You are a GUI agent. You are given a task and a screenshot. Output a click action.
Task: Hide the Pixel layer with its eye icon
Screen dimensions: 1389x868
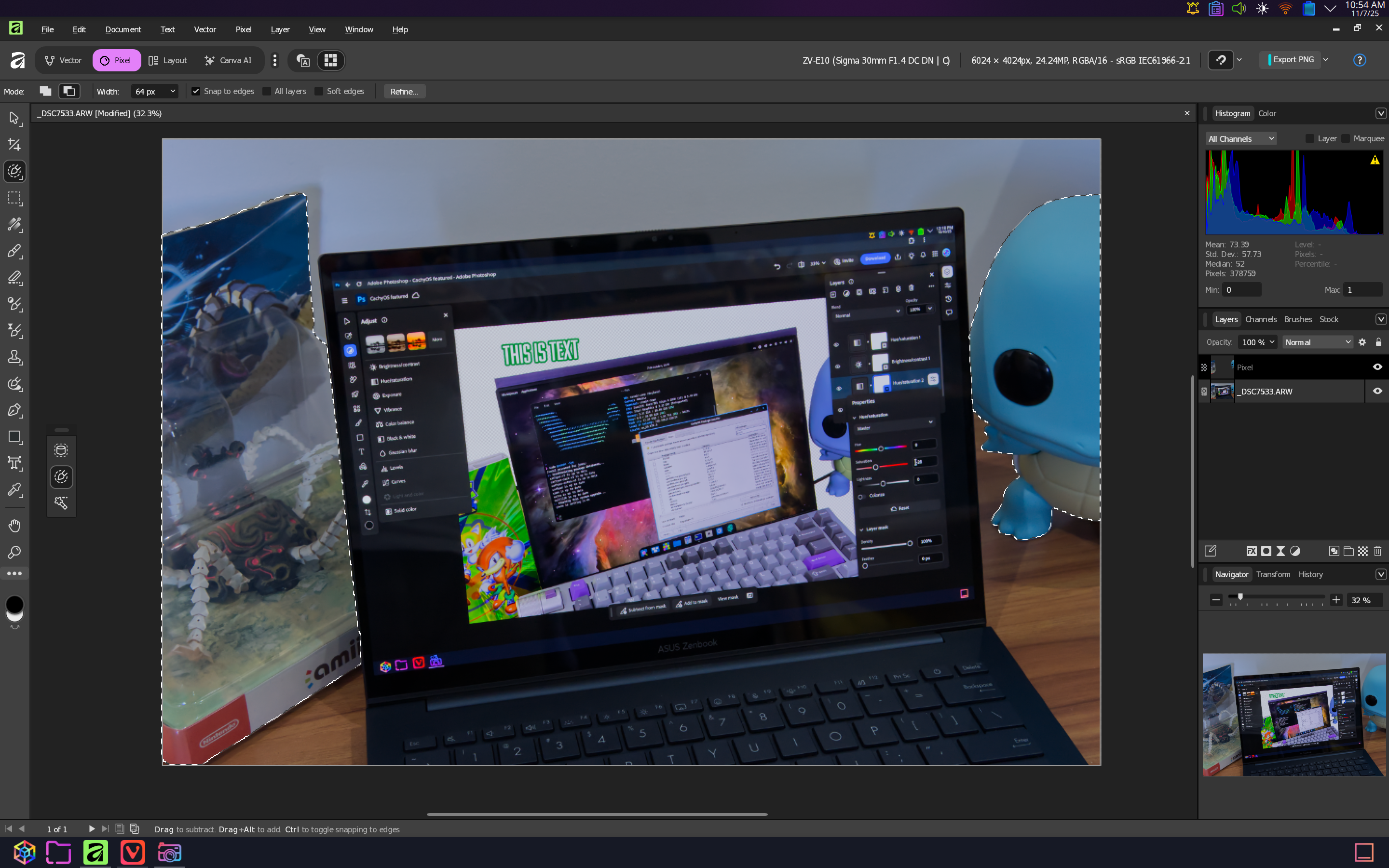click(x=1377, y=367)
